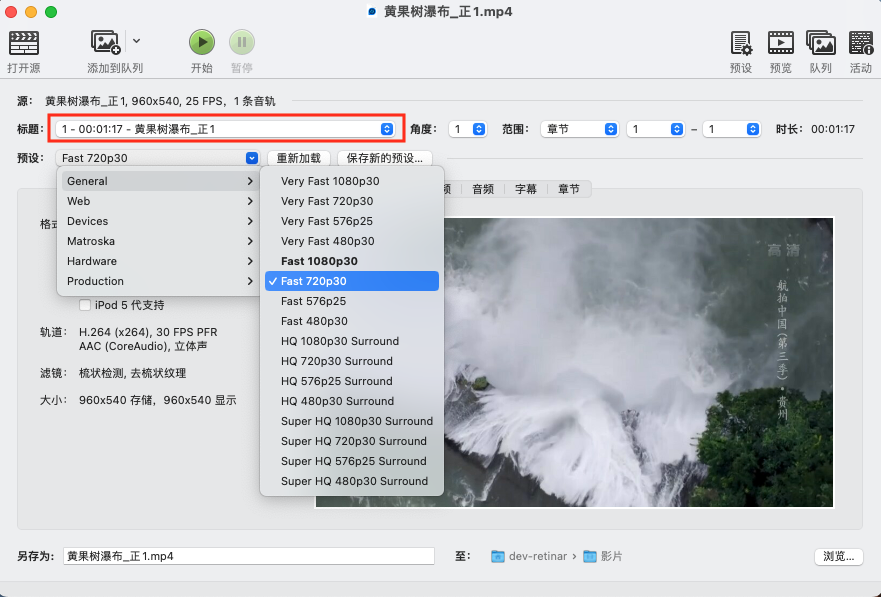
Task: Choose Super HQ 720p30 Surround preset
Action: tap(352, 441)
